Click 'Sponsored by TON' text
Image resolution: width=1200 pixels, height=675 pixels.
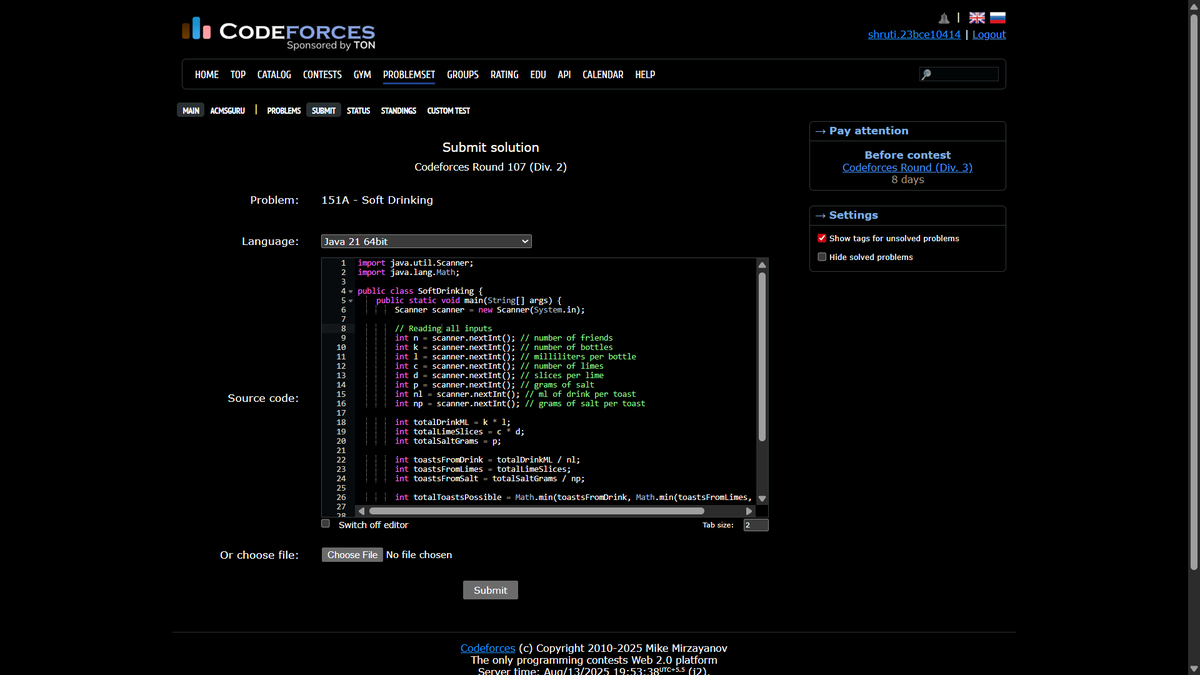[331, 45]
